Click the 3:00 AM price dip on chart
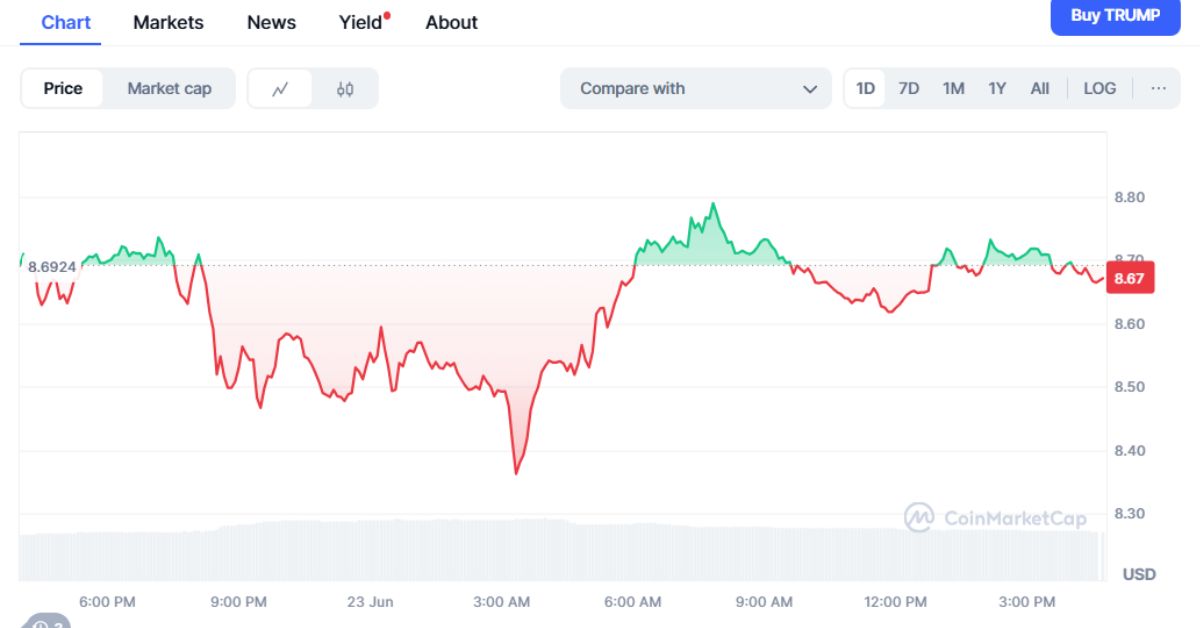 click(516, 472)
